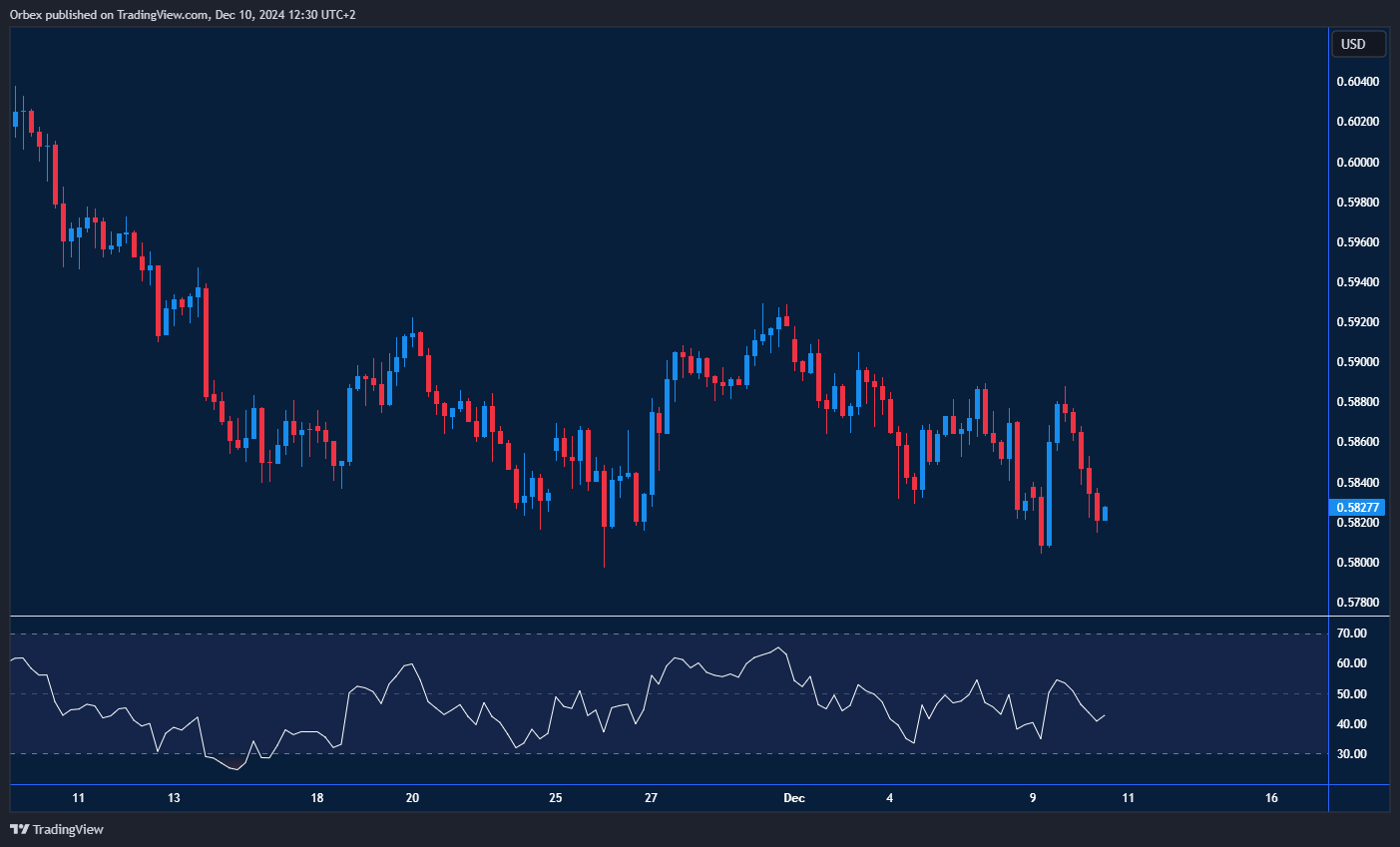The width and height of the screenshot is (1400, 847).
Task: Click the Orbex published on TradingView.com header
Action: (183, 14)
